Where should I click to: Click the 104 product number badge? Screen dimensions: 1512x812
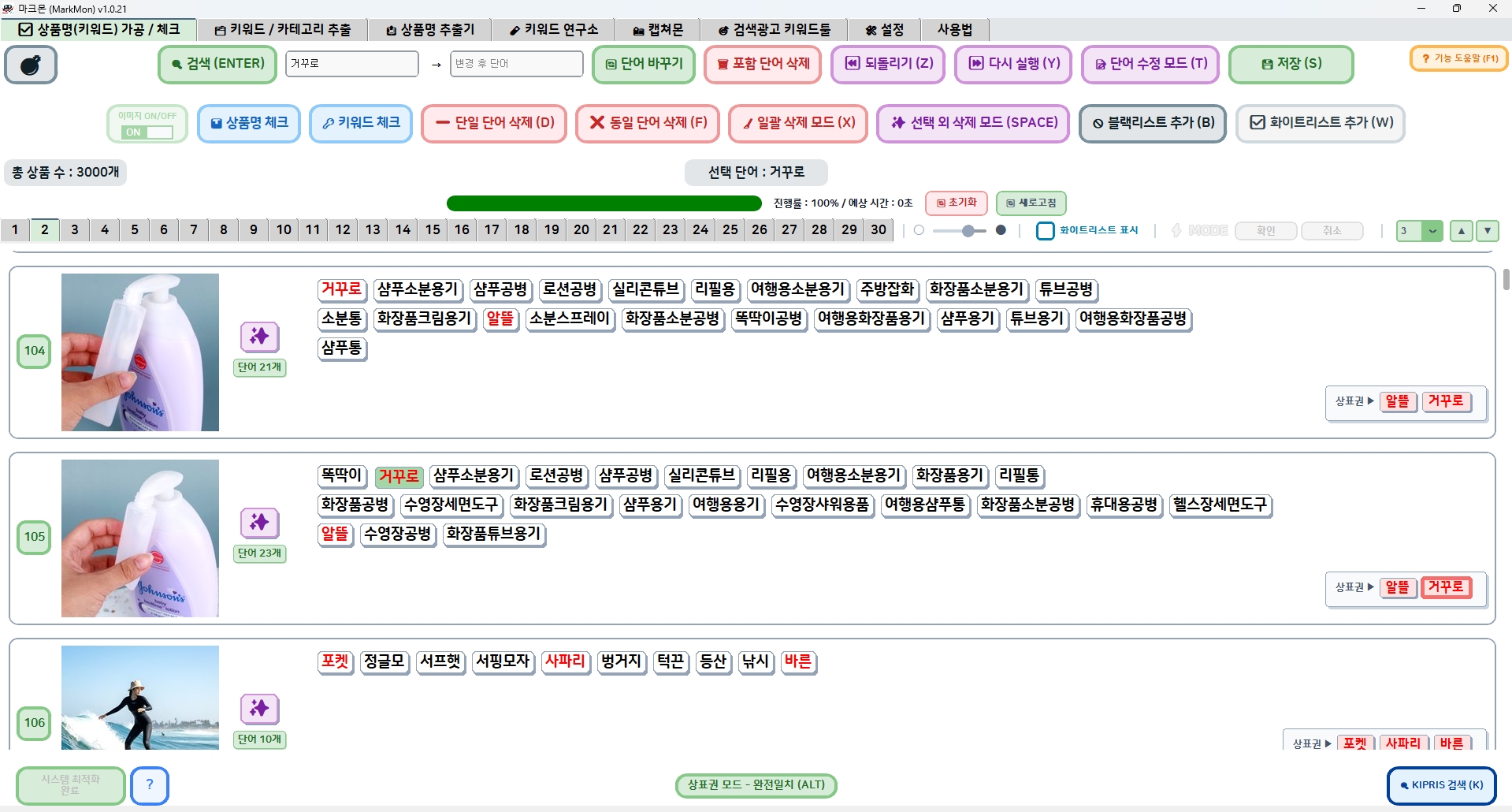(34, 352)
